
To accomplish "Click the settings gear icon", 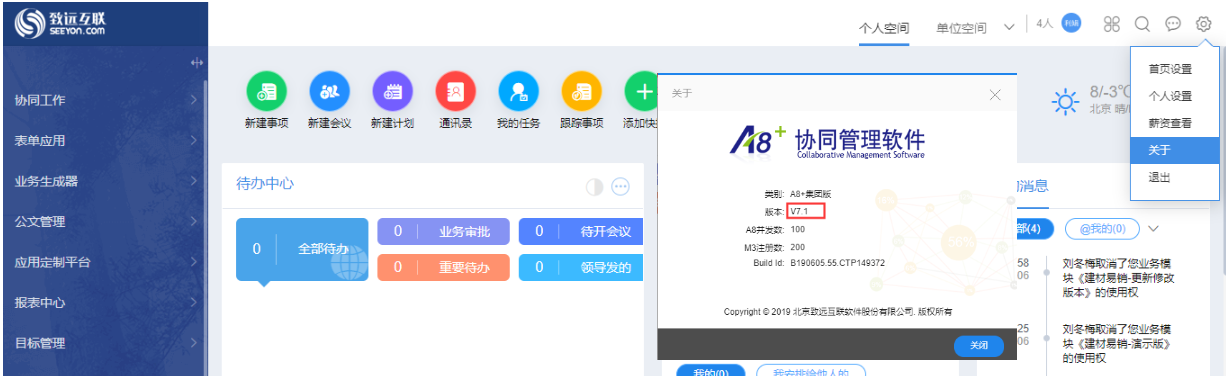I will coord(1204,24).
